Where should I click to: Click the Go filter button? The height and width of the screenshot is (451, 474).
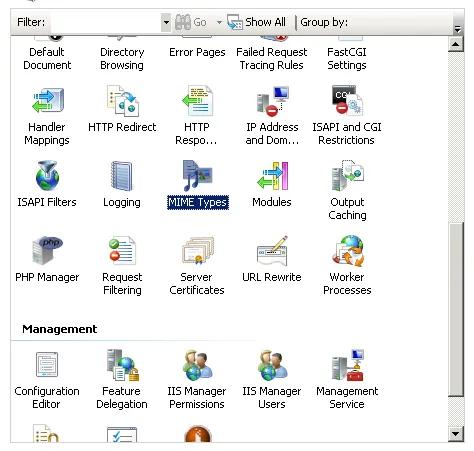tap(191, 22)
